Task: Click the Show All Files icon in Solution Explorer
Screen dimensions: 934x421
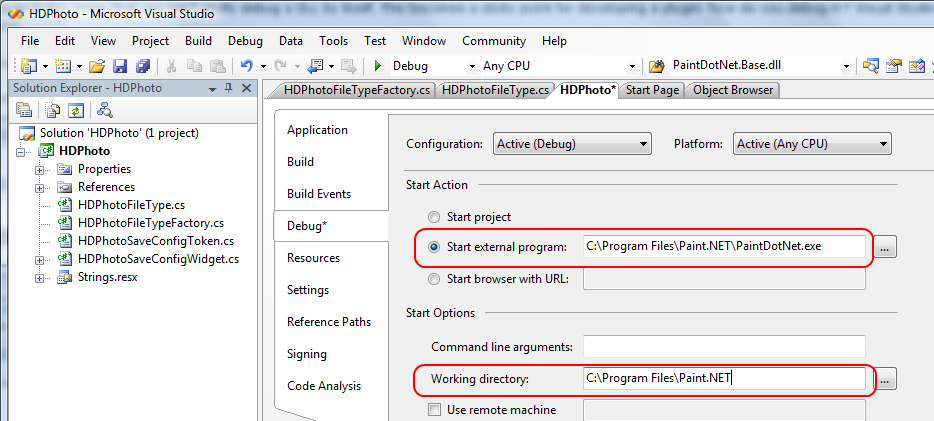Action: (53, 110)
